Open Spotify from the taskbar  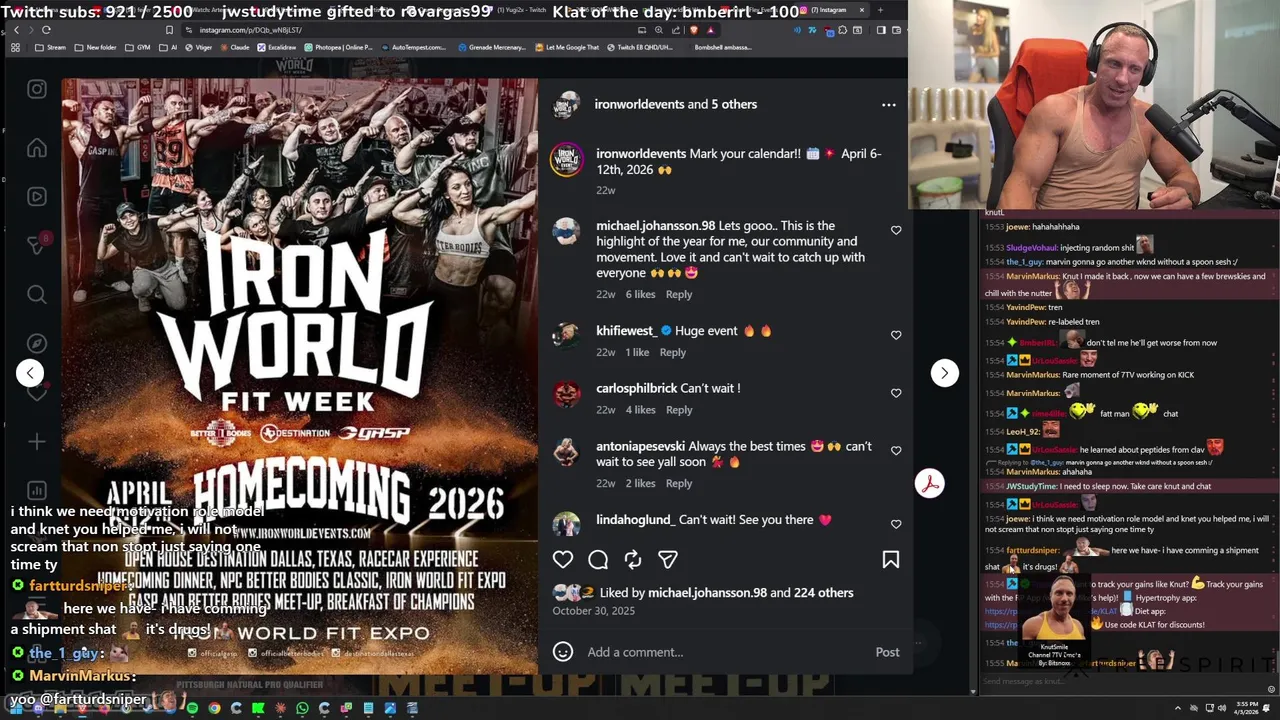click(x=192, y=708)
